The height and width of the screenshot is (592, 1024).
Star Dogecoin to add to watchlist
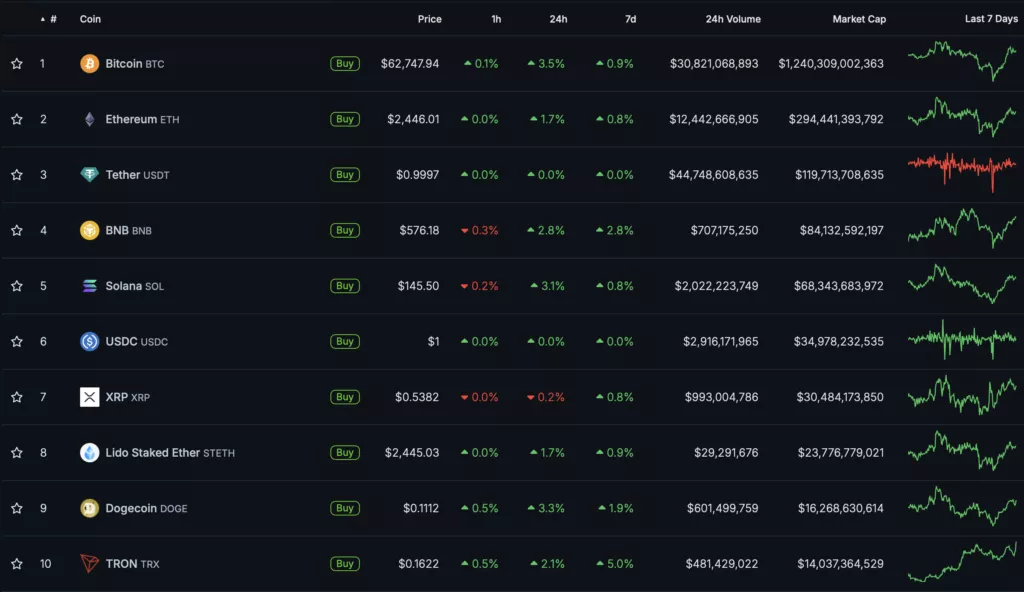(17, 508)
